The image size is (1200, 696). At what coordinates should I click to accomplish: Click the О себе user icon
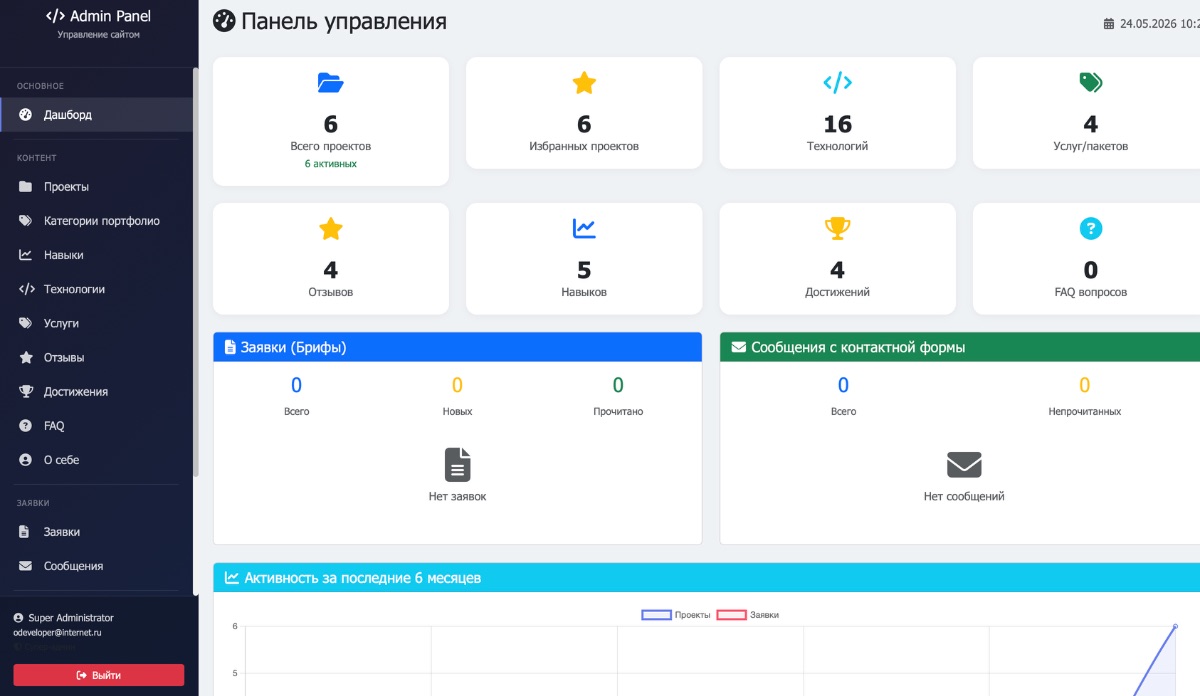[x=25, y=460]
